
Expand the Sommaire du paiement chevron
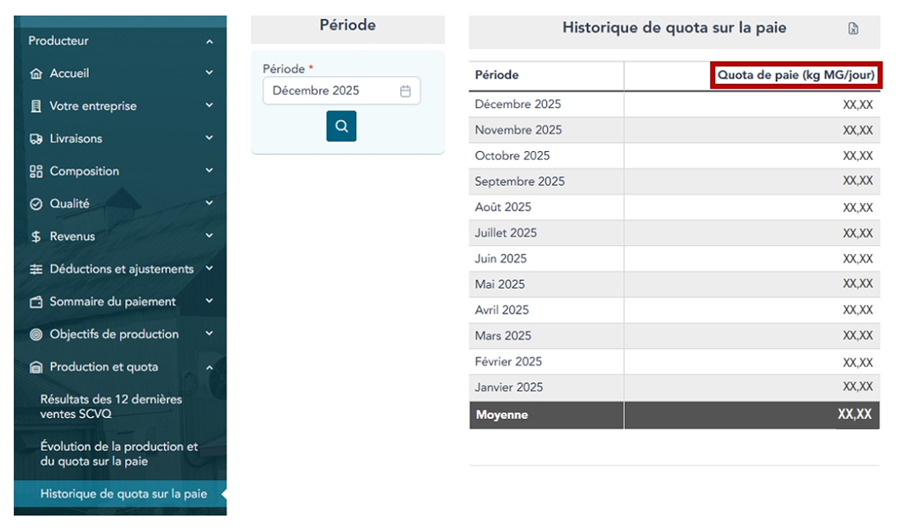click(x=209, y=301)
